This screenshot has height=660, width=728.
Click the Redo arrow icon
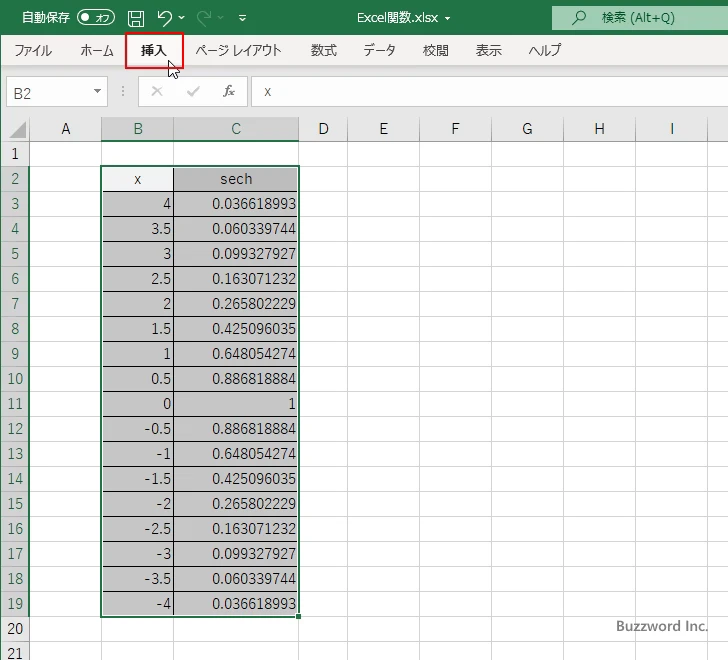203,18
